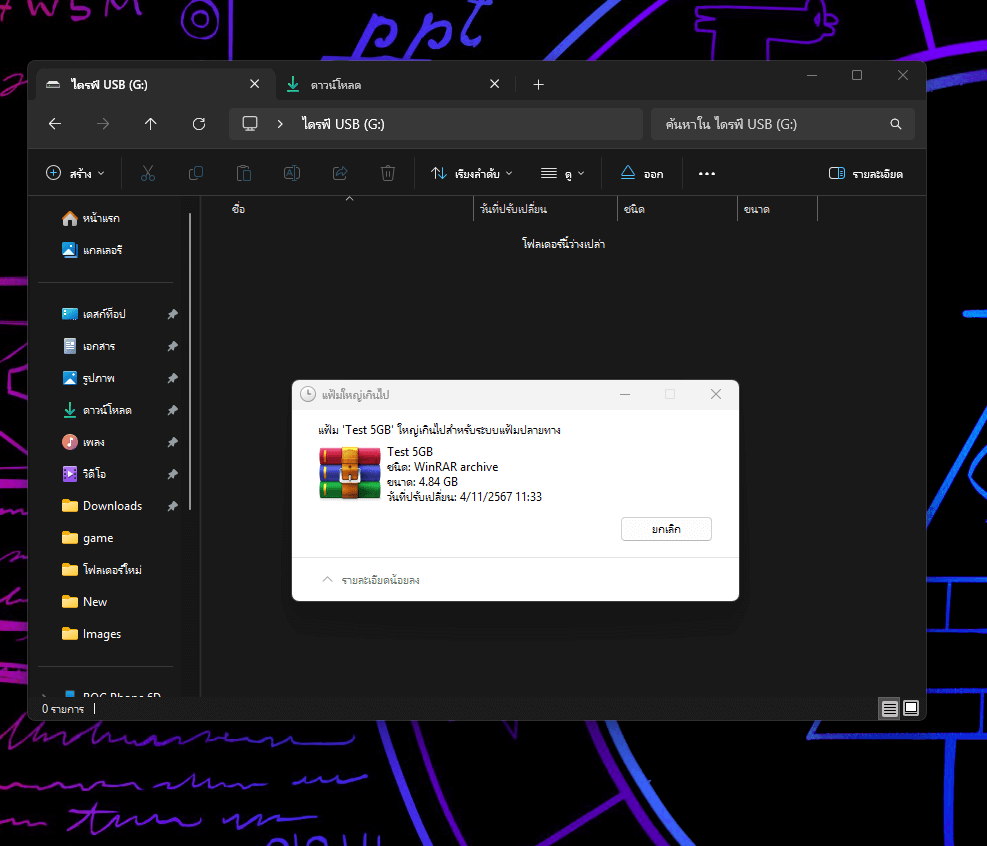Screen dimensions: 987x846
Task: Close the ดาวน์โหลด tab
Action: [495, 84]
